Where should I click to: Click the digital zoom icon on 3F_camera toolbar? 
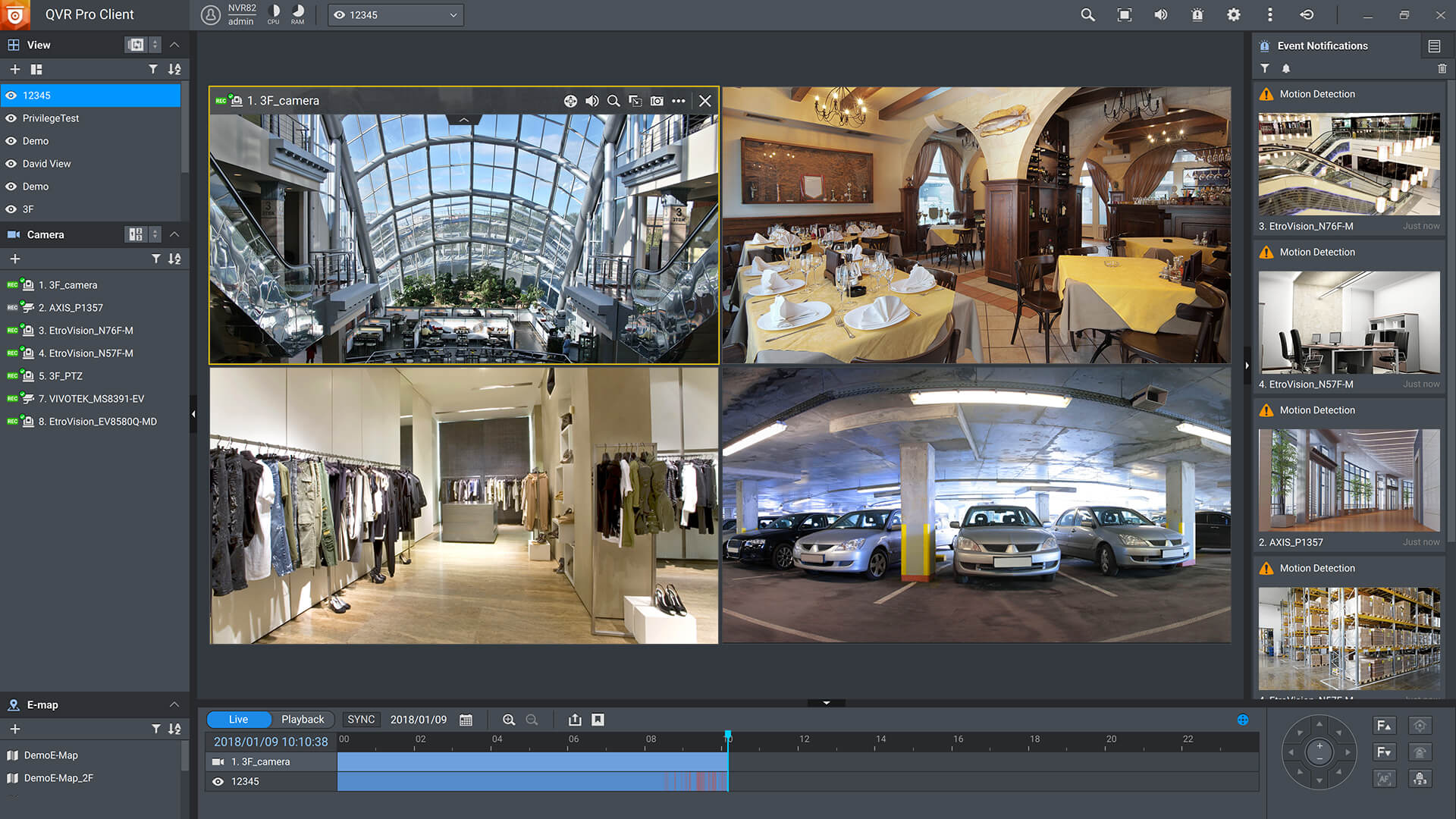614,100
